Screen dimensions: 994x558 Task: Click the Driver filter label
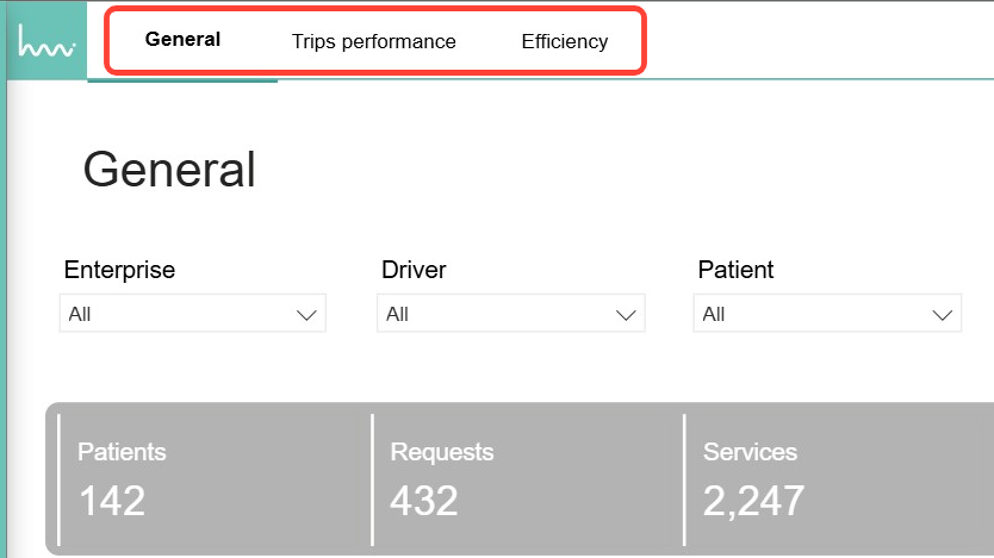click(413, 270)
